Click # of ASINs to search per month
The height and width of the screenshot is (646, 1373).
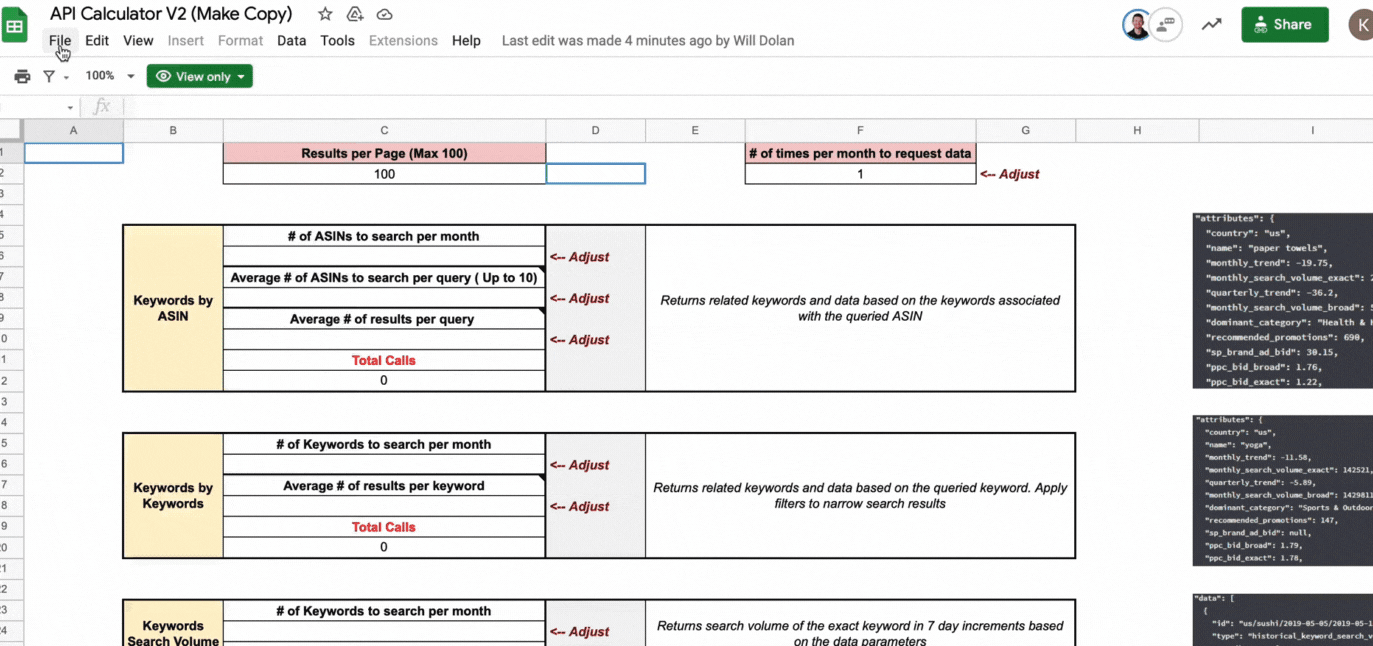pos(384,236)
